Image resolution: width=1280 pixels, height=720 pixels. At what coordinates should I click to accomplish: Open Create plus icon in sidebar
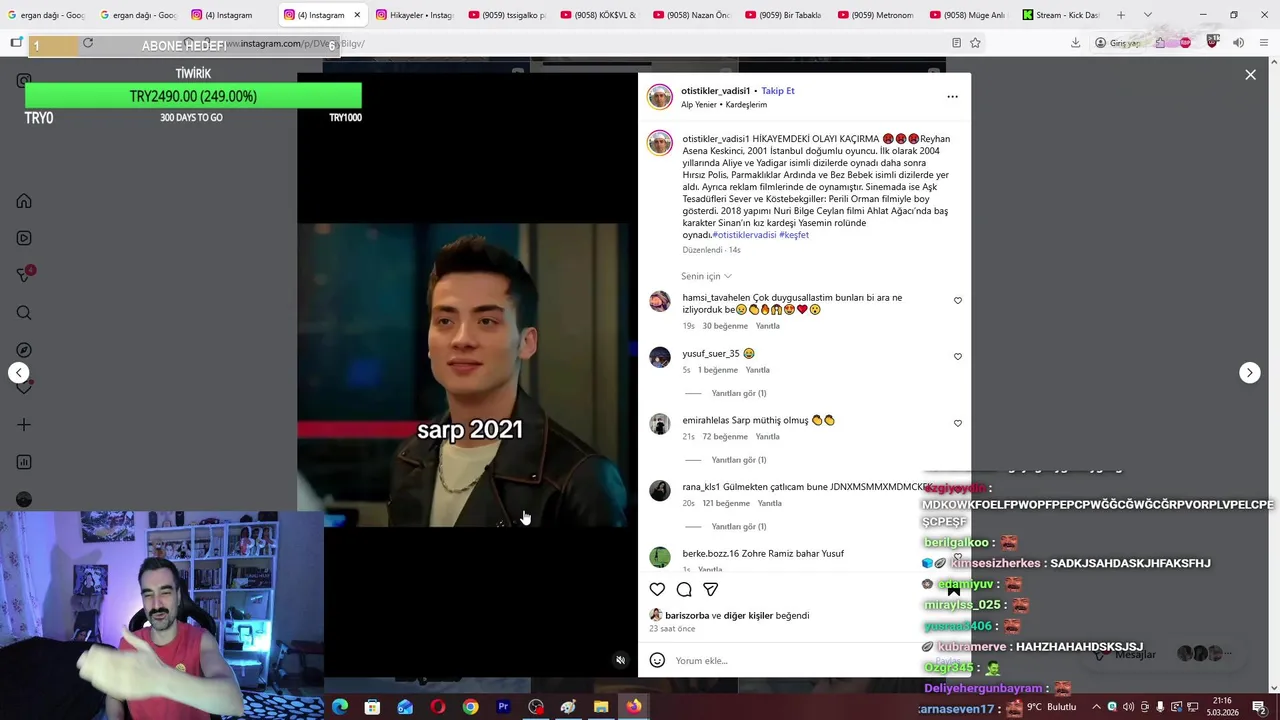click(x=24, y=425)
